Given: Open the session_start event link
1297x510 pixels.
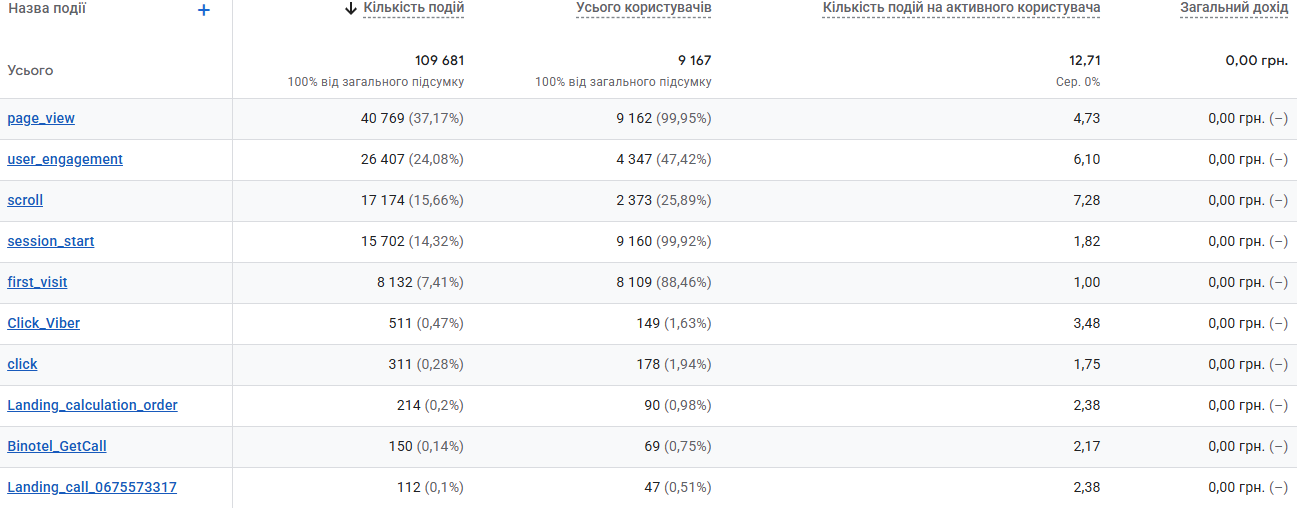Looking at the screenshot, I should 51,241.
